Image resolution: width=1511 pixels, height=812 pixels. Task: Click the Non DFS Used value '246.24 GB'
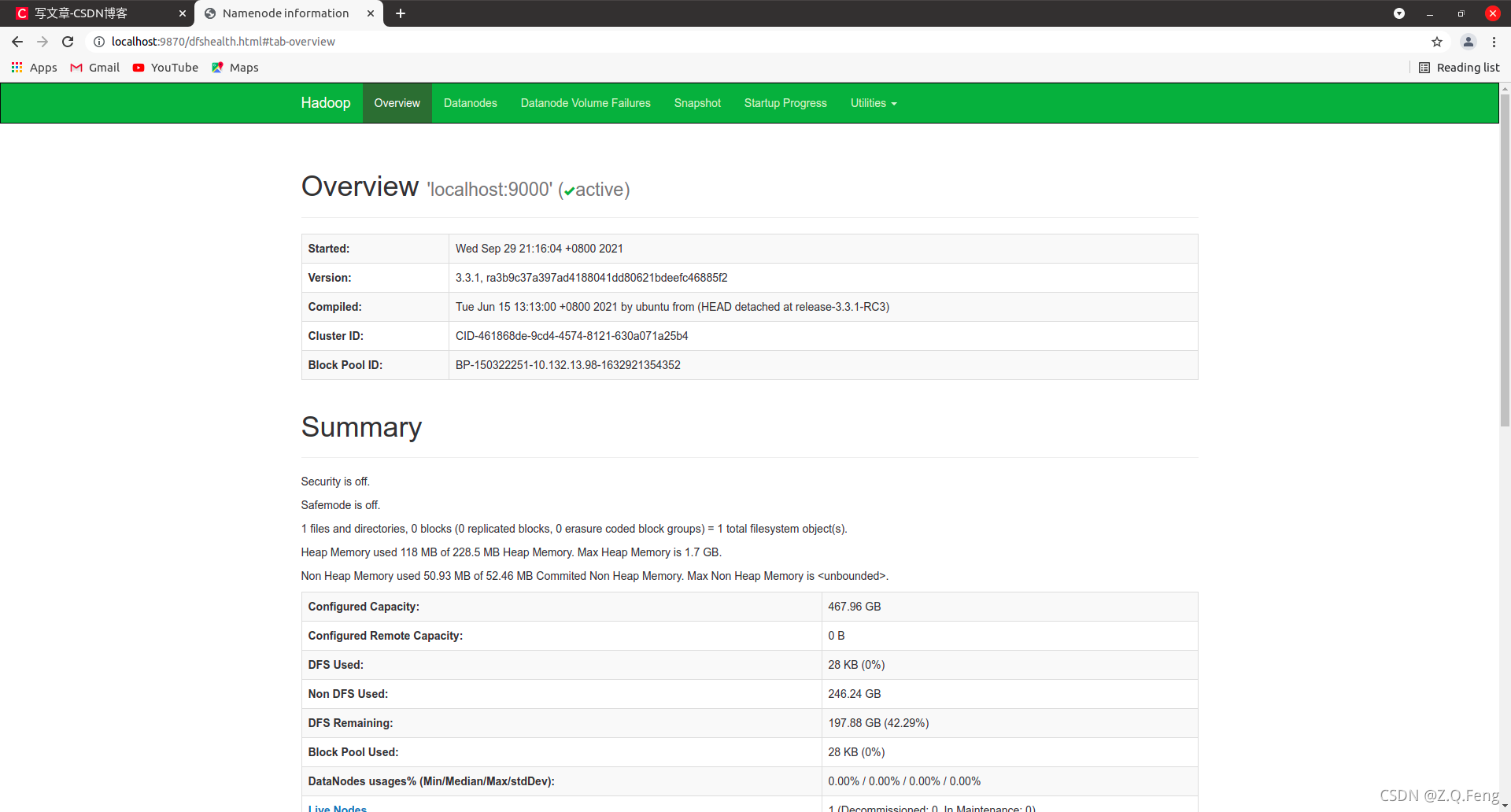[x=855, y=694]
